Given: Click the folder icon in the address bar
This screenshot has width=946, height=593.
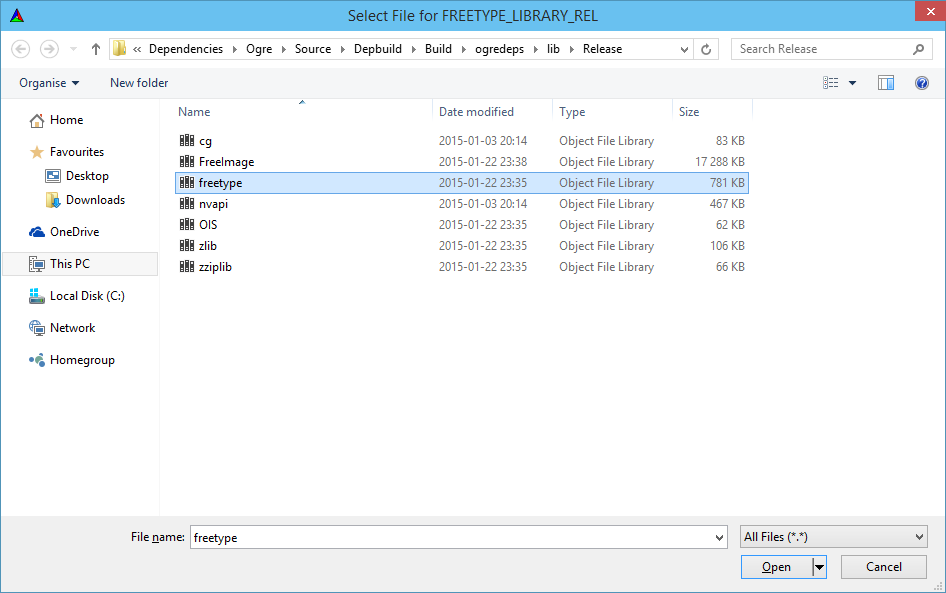Looking at the screenshot, I should coord(119,48).
